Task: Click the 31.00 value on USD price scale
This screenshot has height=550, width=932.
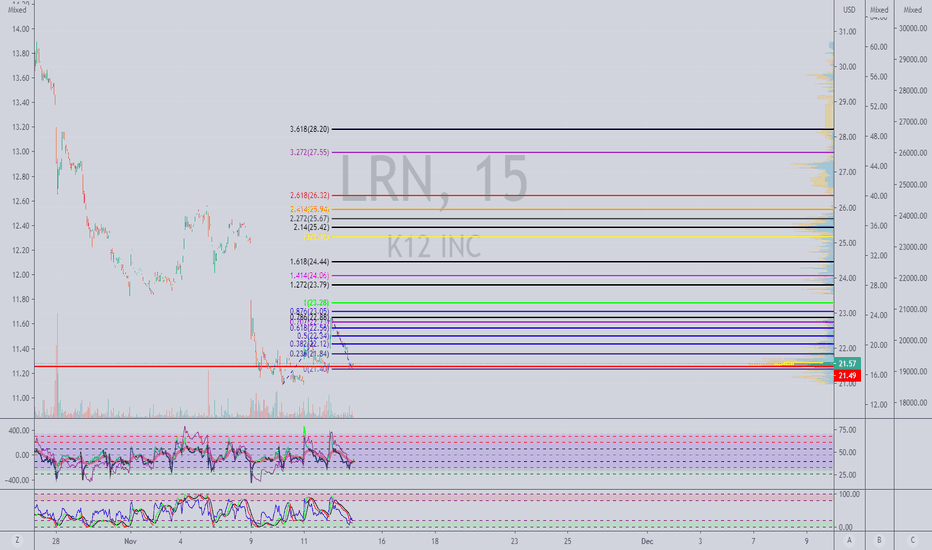Action: [847, 32]
